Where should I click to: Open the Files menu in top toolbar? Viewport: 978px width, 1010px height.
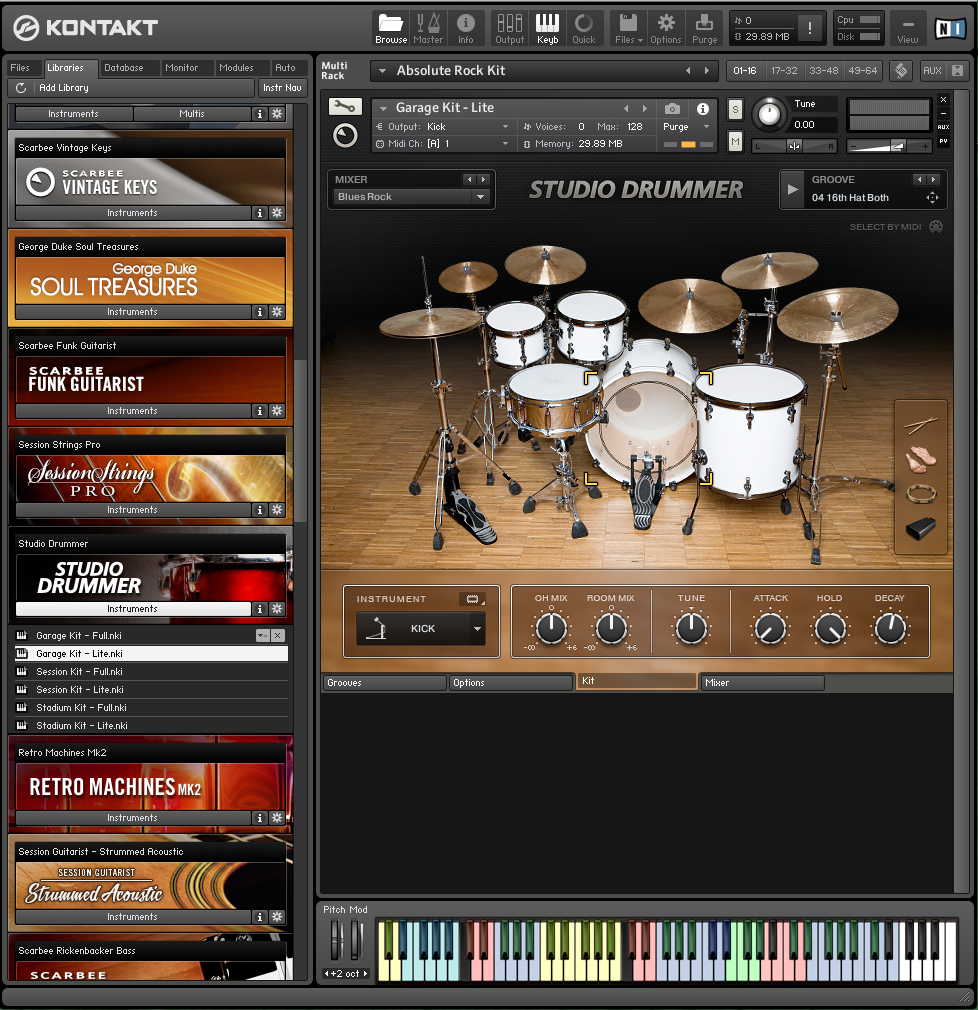point(628,29)
